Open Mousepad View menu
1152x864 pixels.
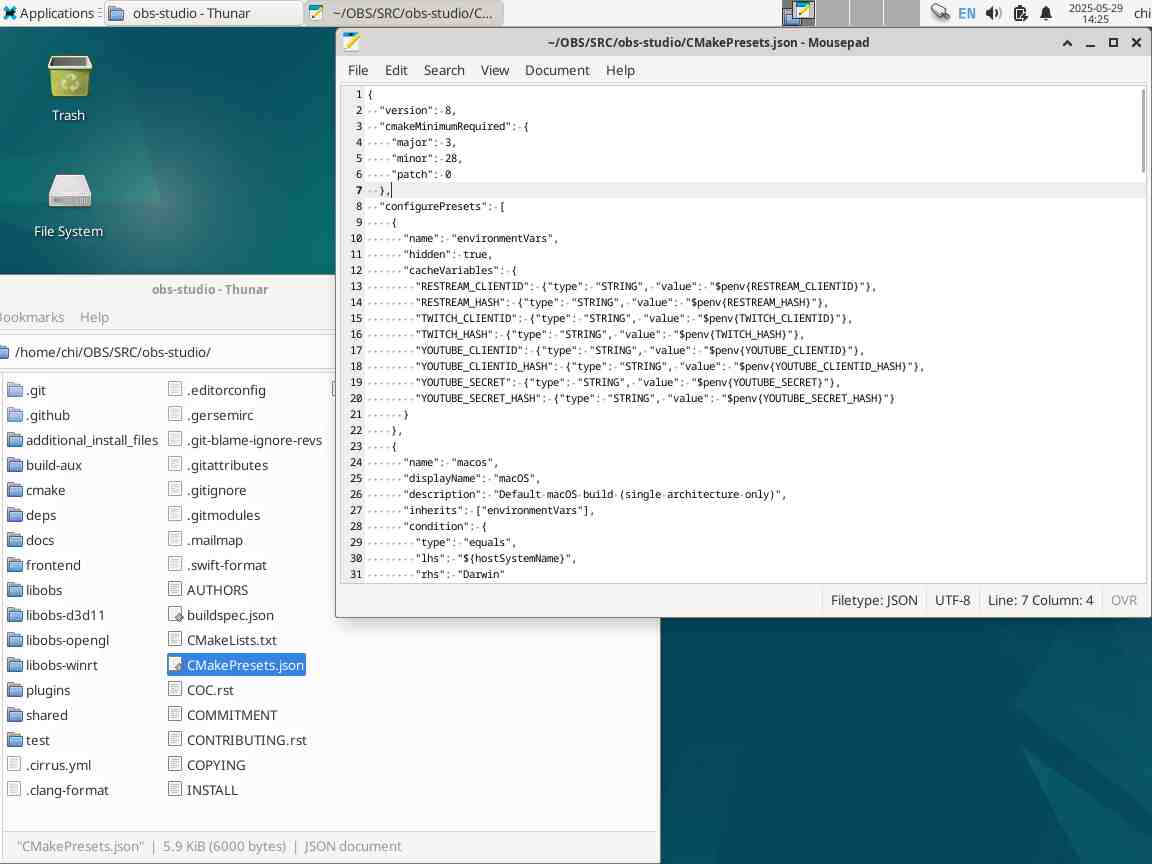coord(494,71)
